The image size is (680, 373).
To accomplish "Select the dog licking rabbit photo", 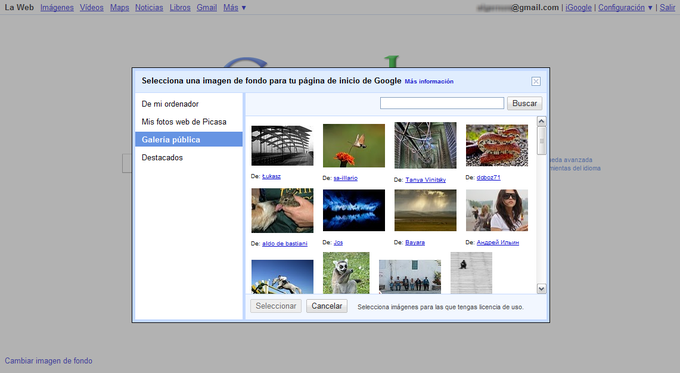I will [x=282, y=210].
